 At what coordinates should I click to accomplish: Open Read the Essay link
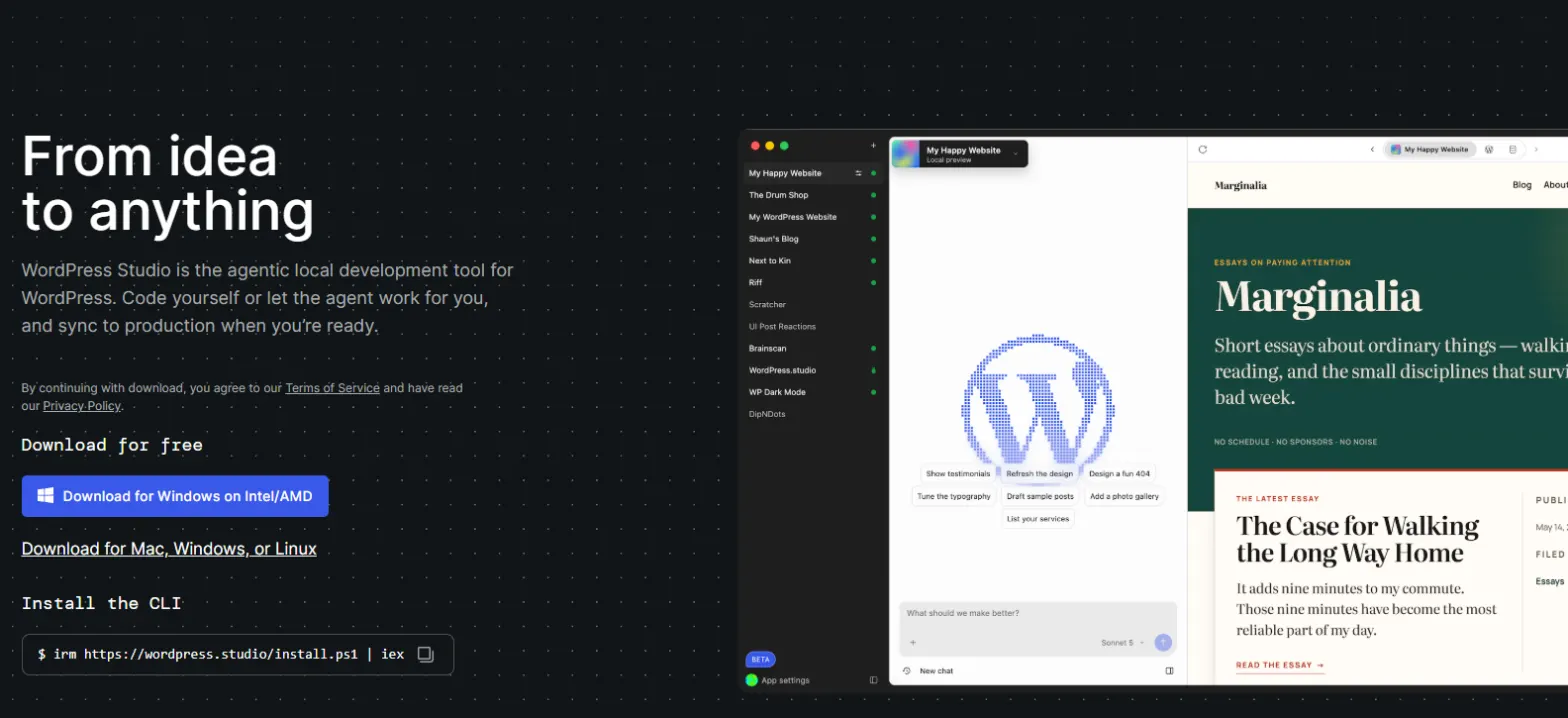(x=1280, y=665)
